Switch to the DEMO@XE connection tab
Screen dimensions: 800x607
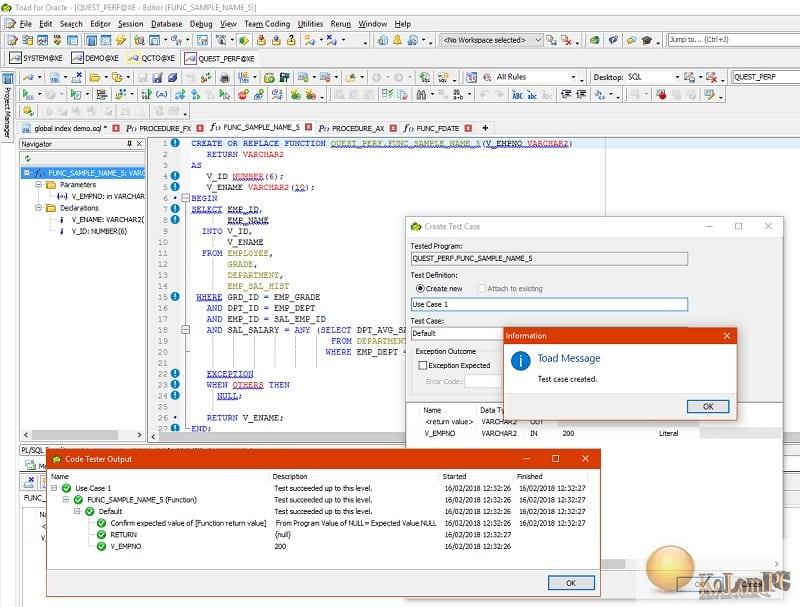(95, 58)
